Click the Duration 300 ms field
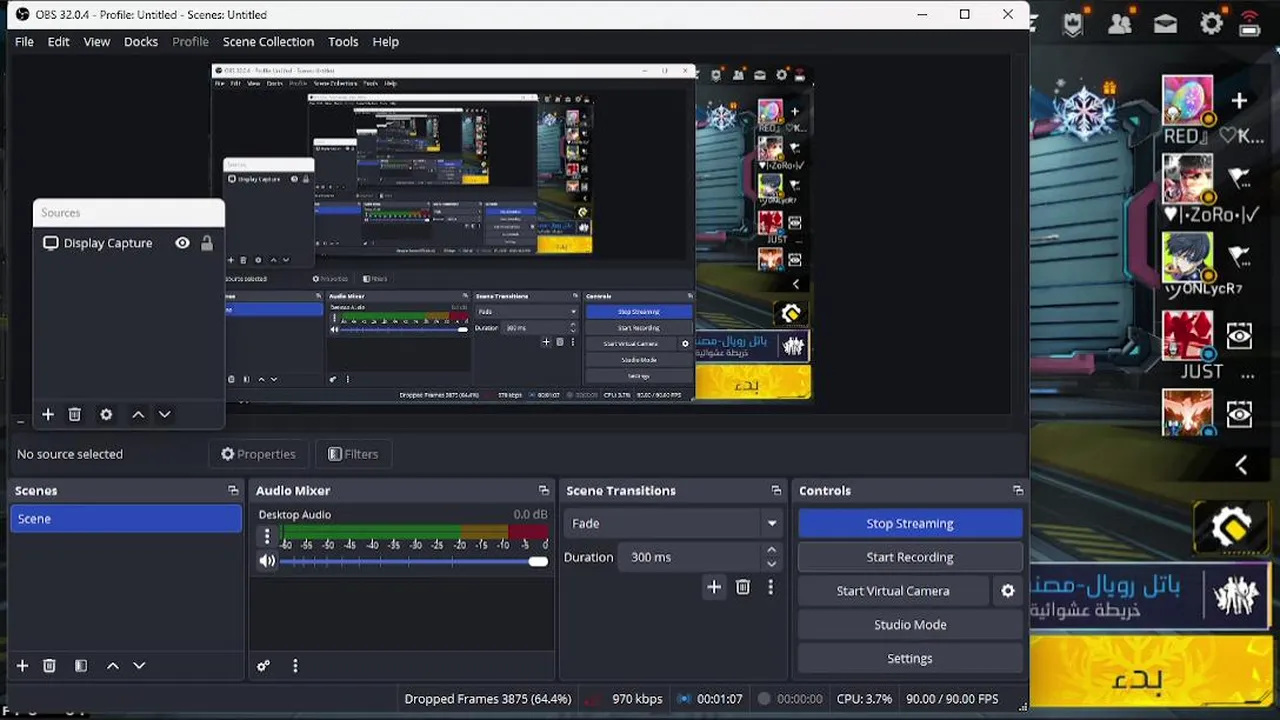 (x=690, y=557)
